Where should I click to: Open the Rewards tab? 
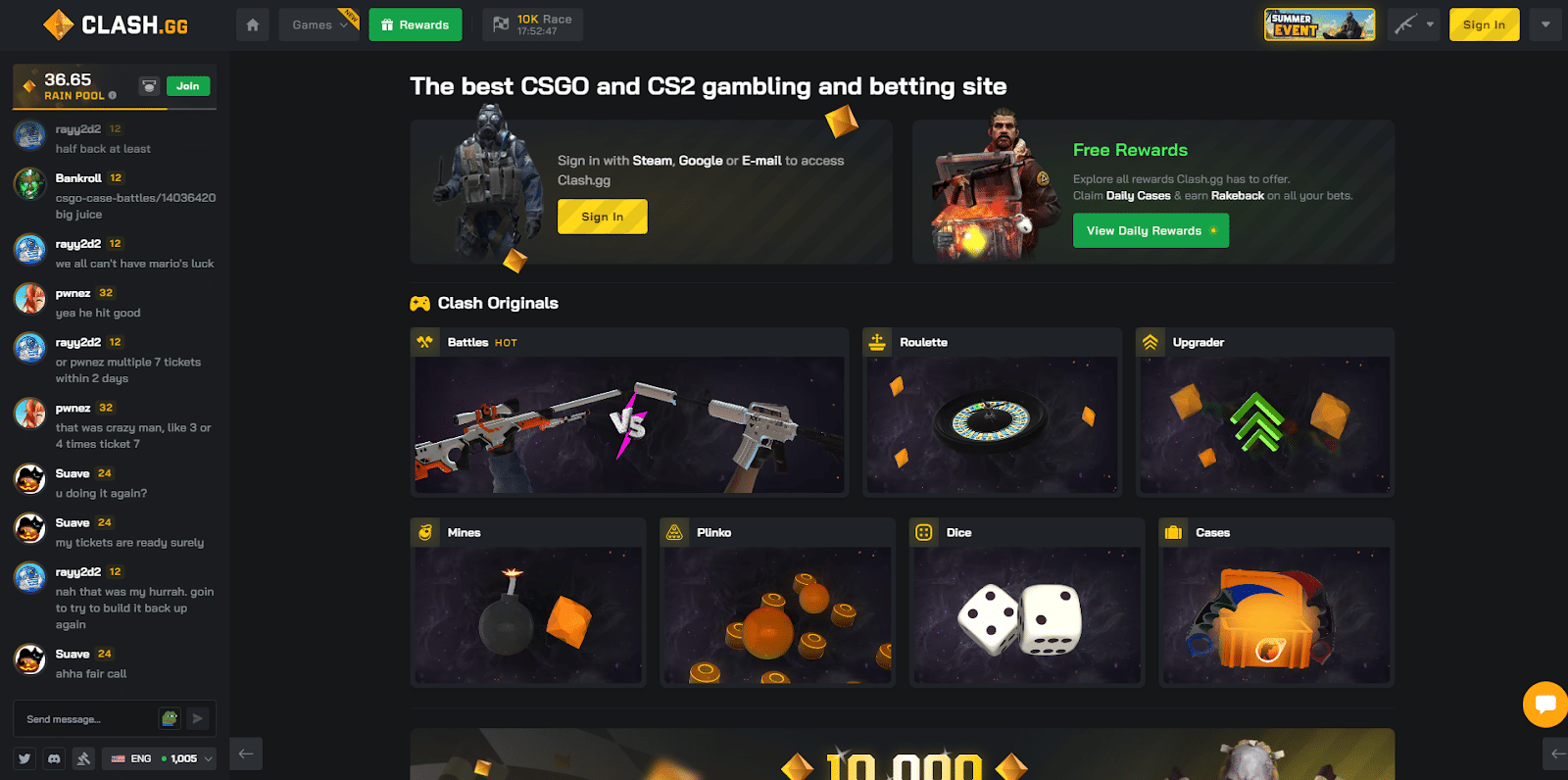(x=416, y=24)
